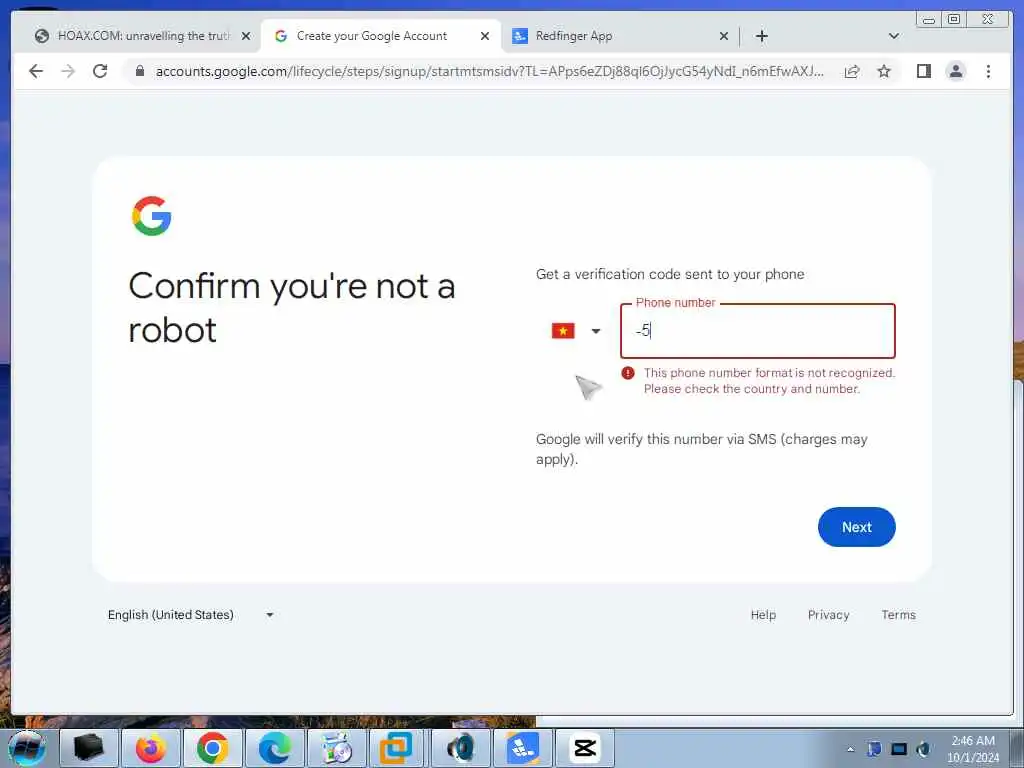Open the Chrome profile avatar icon
The width and height of the screenshot is (1024, 768).
(x=955, y=71)
